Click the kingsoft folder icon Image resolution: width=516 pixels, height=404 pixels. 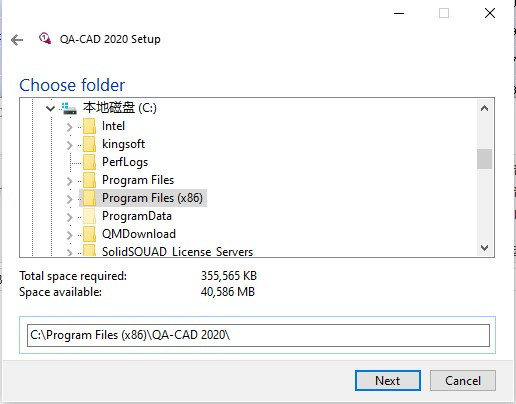tap(89, 144)
